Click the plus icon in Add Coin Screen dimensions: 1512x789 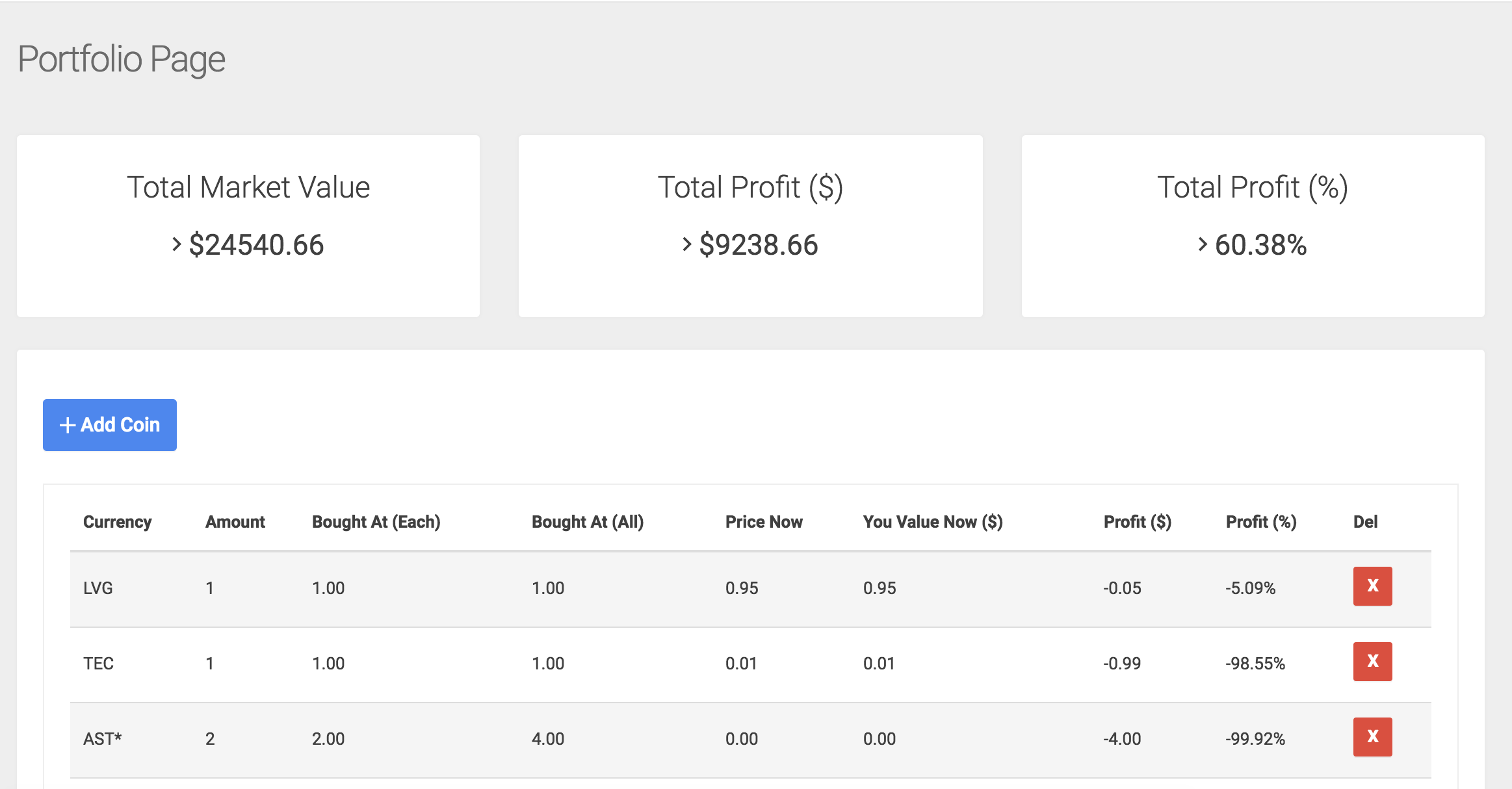click(x=68, y=425)
